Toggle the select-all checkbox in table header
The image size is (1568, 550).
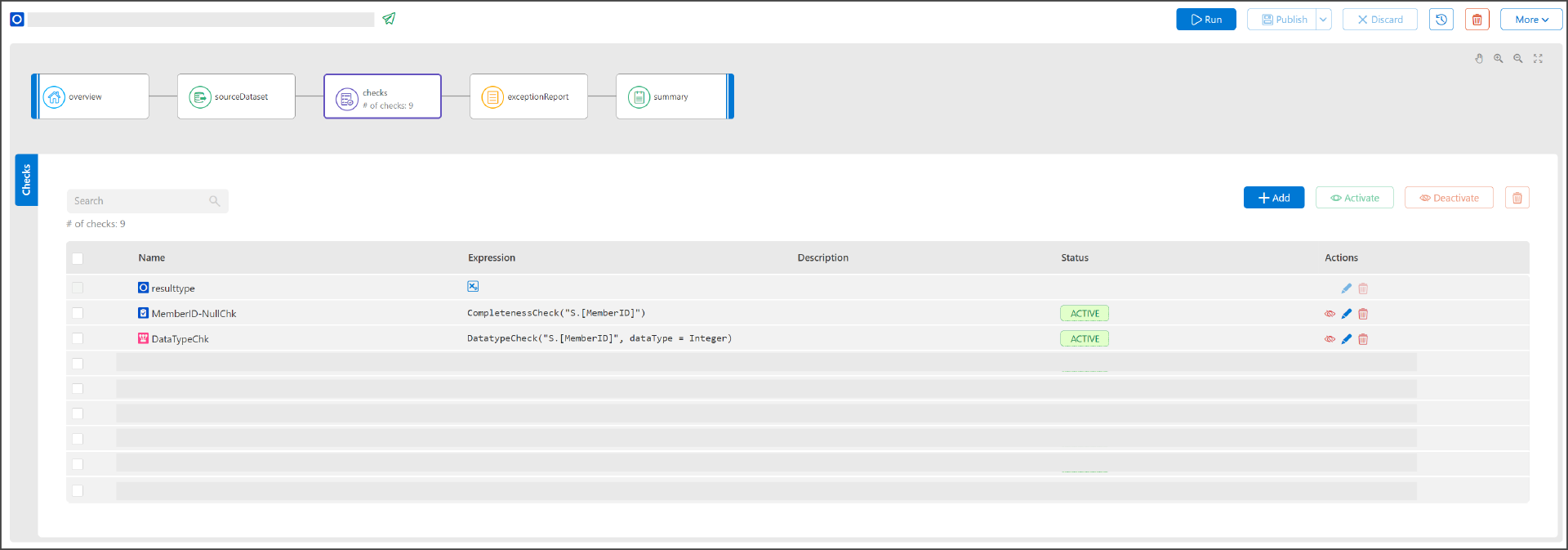[78, 258]
